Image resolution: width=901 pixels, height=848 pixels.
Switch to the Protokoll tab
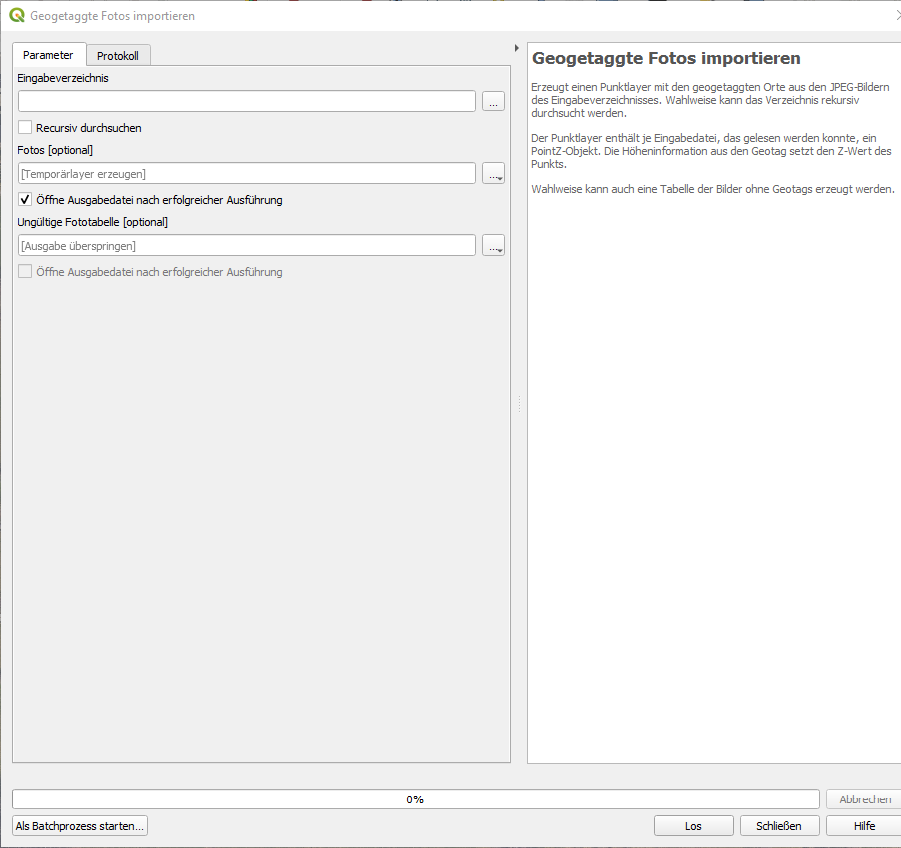[x=118, y=56]
